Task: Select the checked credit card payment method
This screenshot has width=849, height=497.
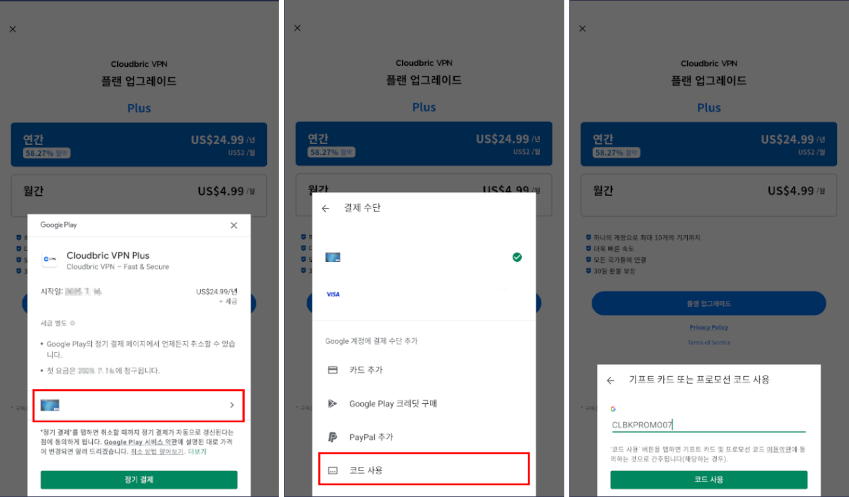Action: (x=423, y=257)
